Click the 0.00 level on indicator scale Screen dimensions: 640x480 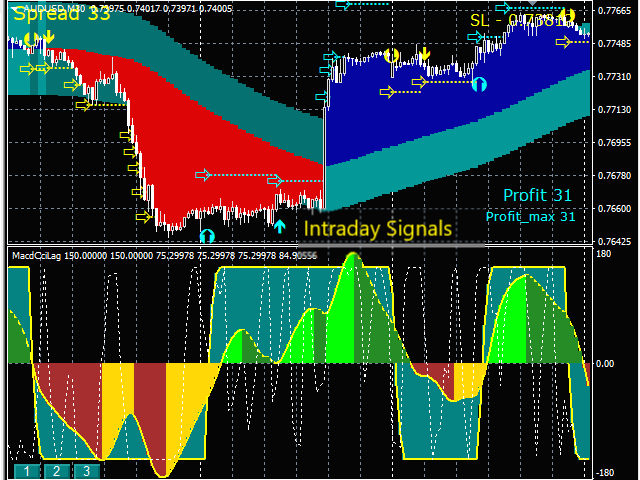point(606,363)
